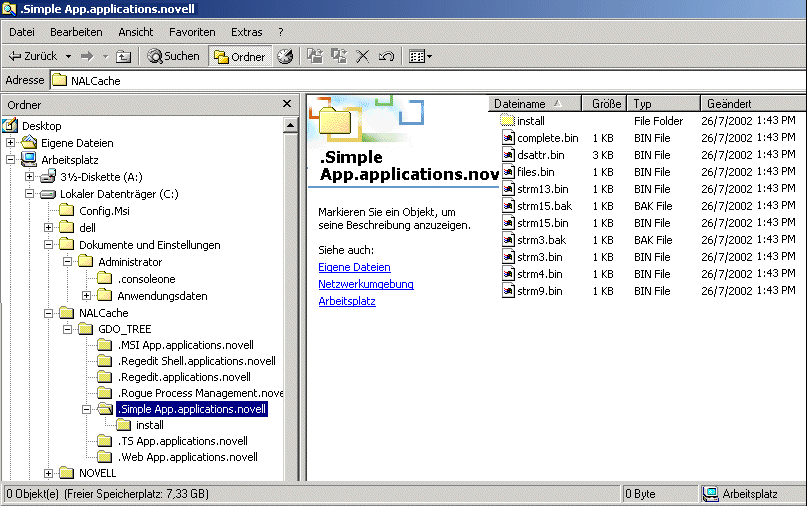Viewport: 807px width, 506px height.
Task: Sort files by the Größe column header
Action: (x=606, y=103)
